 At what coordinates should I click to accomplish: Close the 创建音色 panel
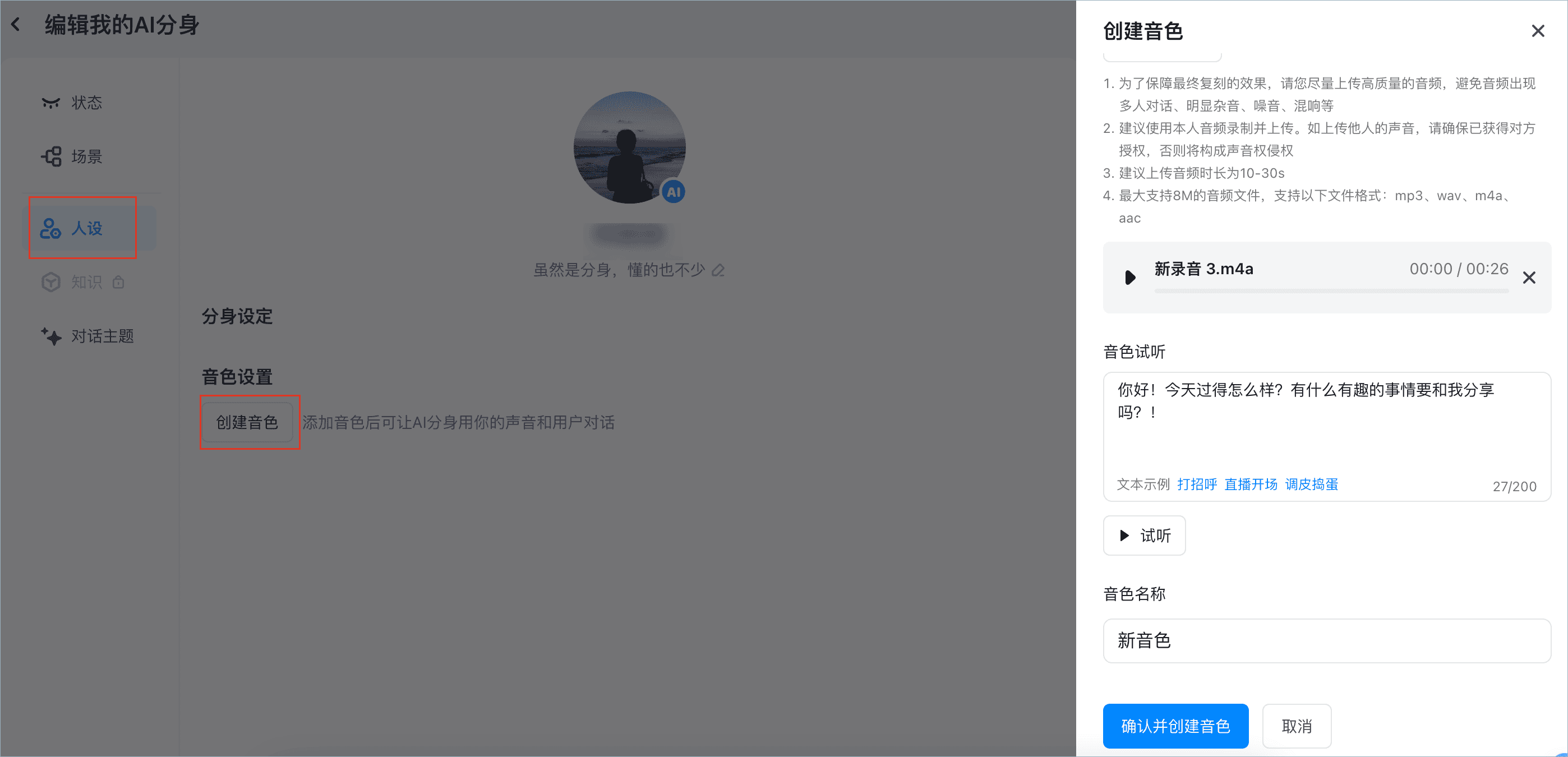pyautogui.click(x=1538, y=30)
